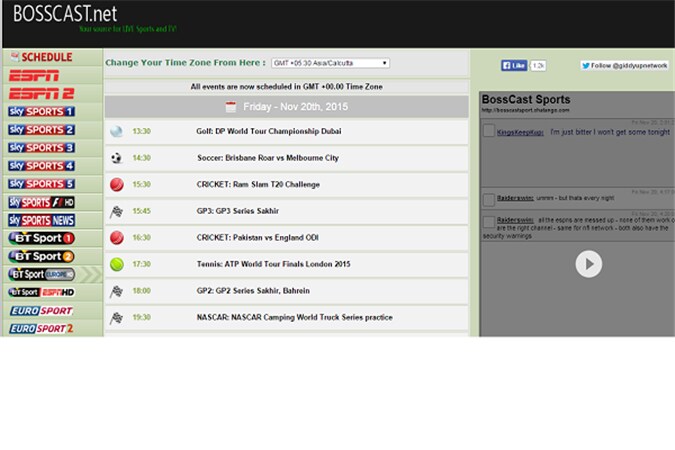Click the tennis ball icon at 17:30
The image size is (675, 450).
pyautogui.click(x=117, y=264)
